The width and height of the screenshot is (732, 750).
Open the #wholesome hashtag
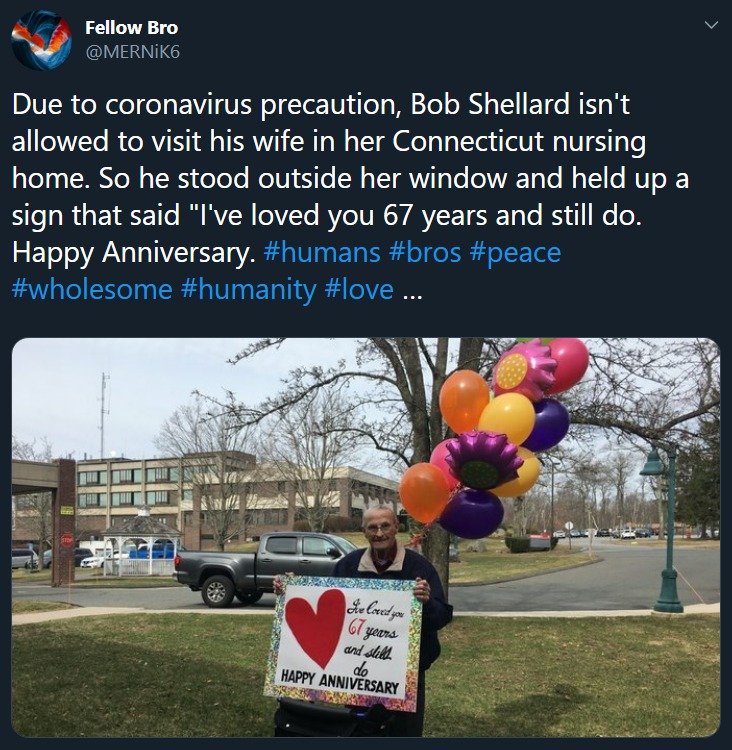tap(92, 289)
